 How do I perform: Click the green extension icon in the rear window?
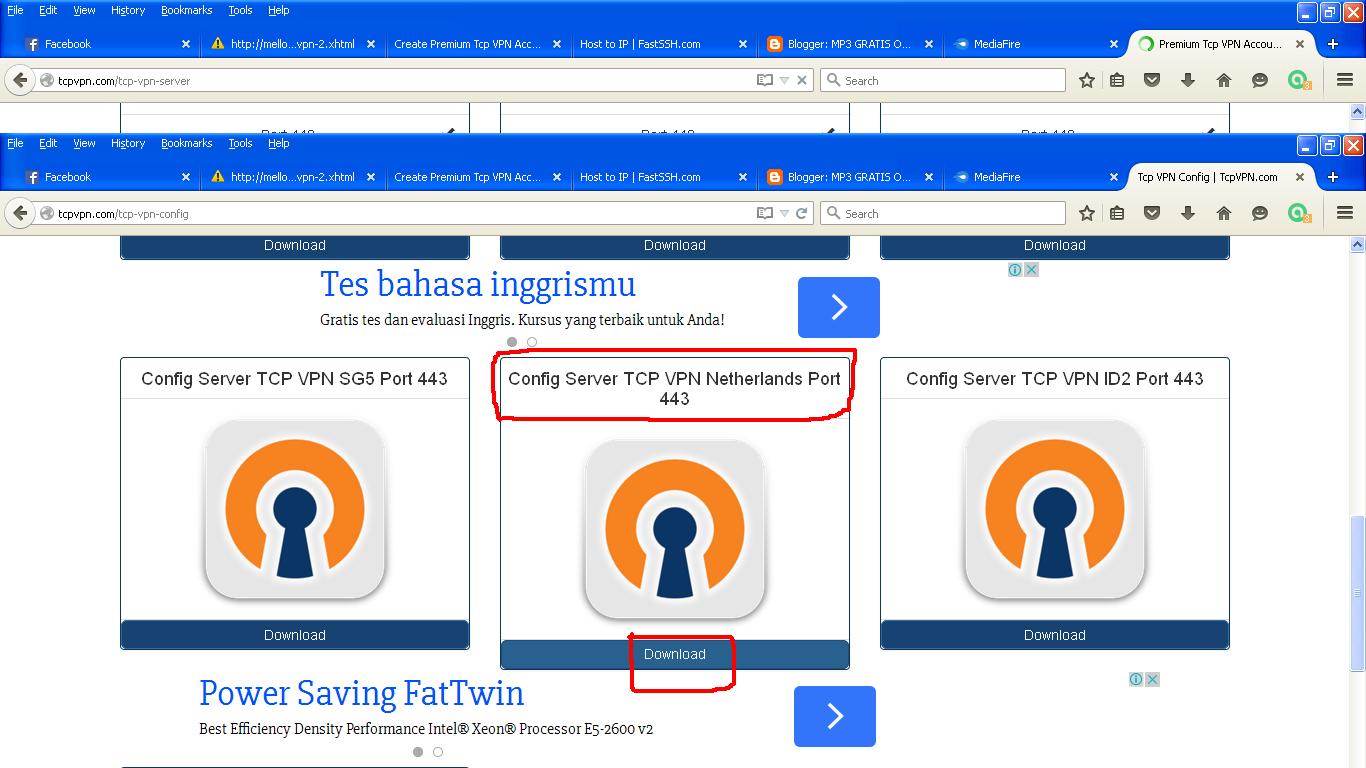click(1298, 80)
